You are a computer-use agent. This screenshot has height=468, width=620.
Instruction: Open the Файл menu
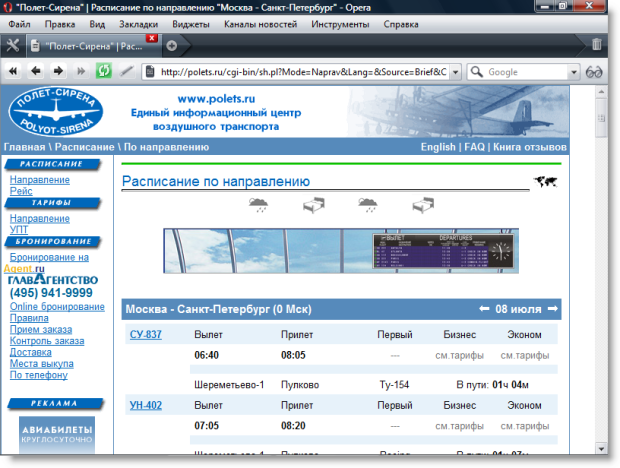[19, 25]
